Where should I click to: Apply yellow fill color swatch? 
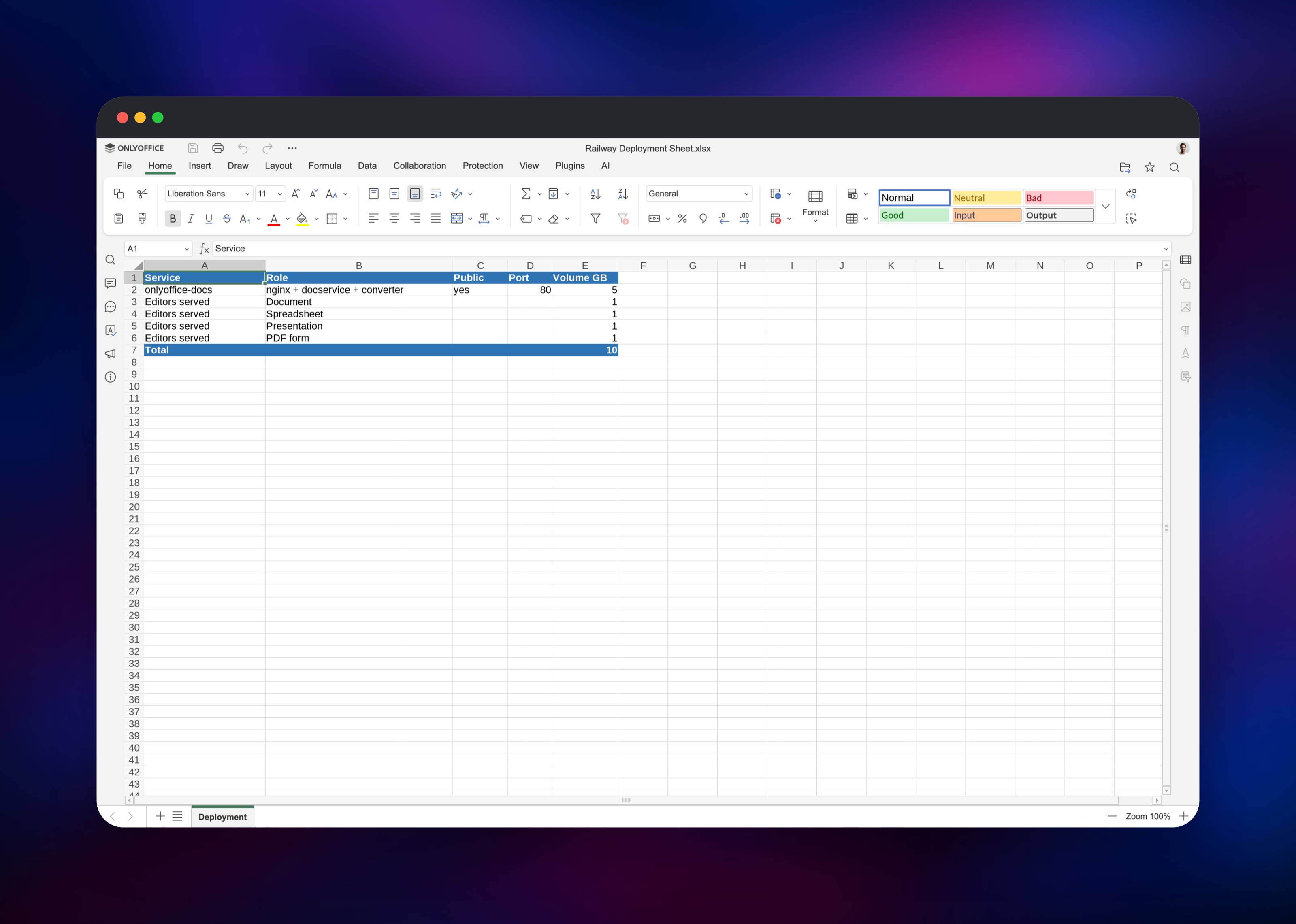pos(302,219)
